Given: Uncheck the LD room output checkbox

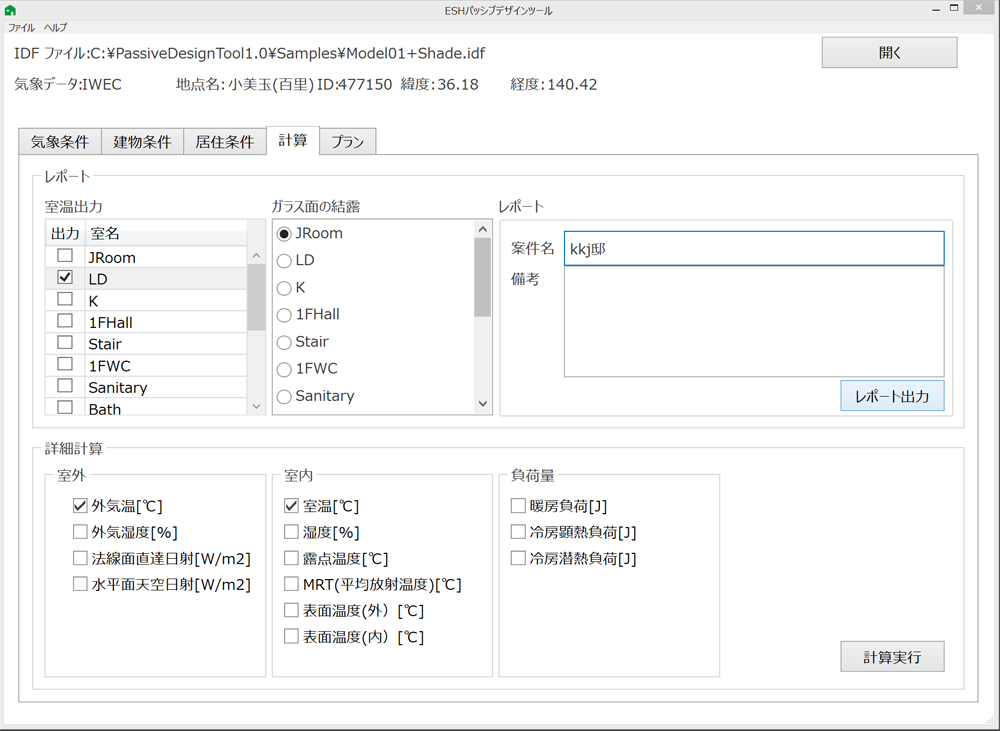Looking at the screenshot, I should tap(65, 277).
